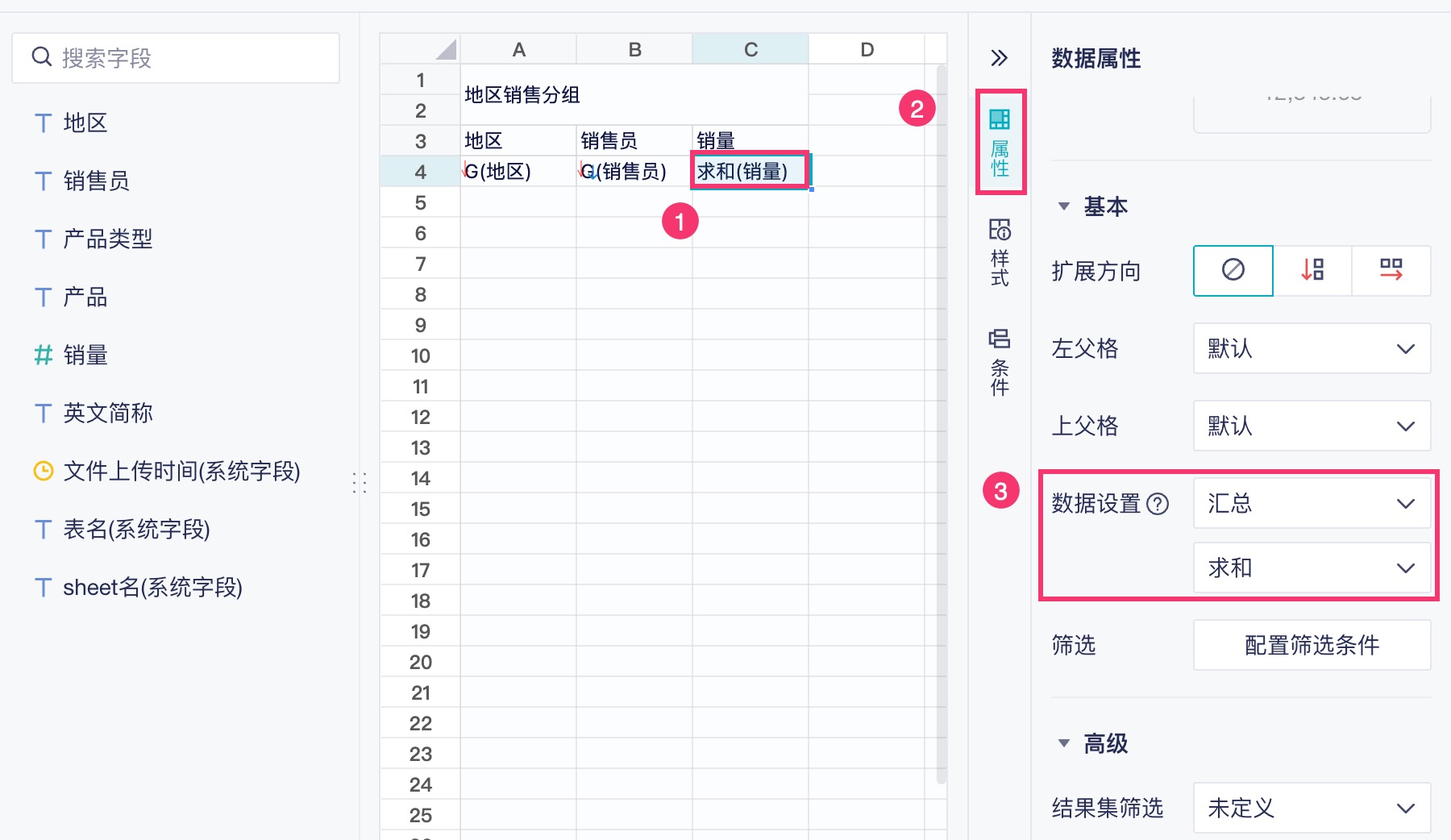
Task: Click the 销售员 header cell in row 3
Action: pyautogui.click(x=634, y=141)
